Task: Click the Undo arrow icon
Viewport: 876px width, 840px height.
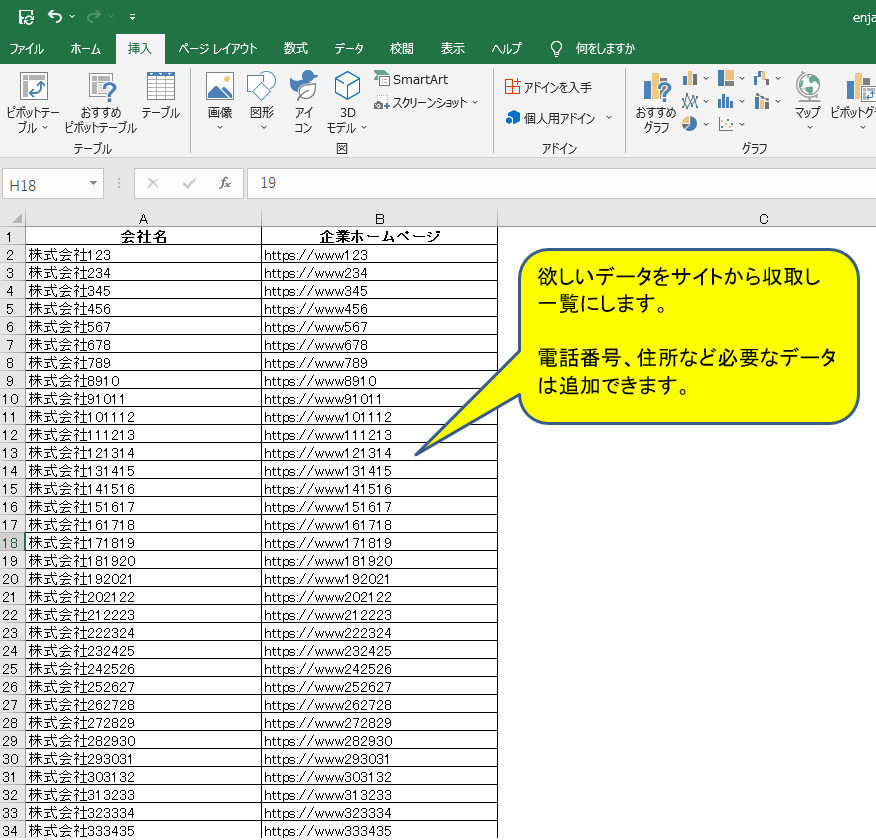Action: coord(55,16)
